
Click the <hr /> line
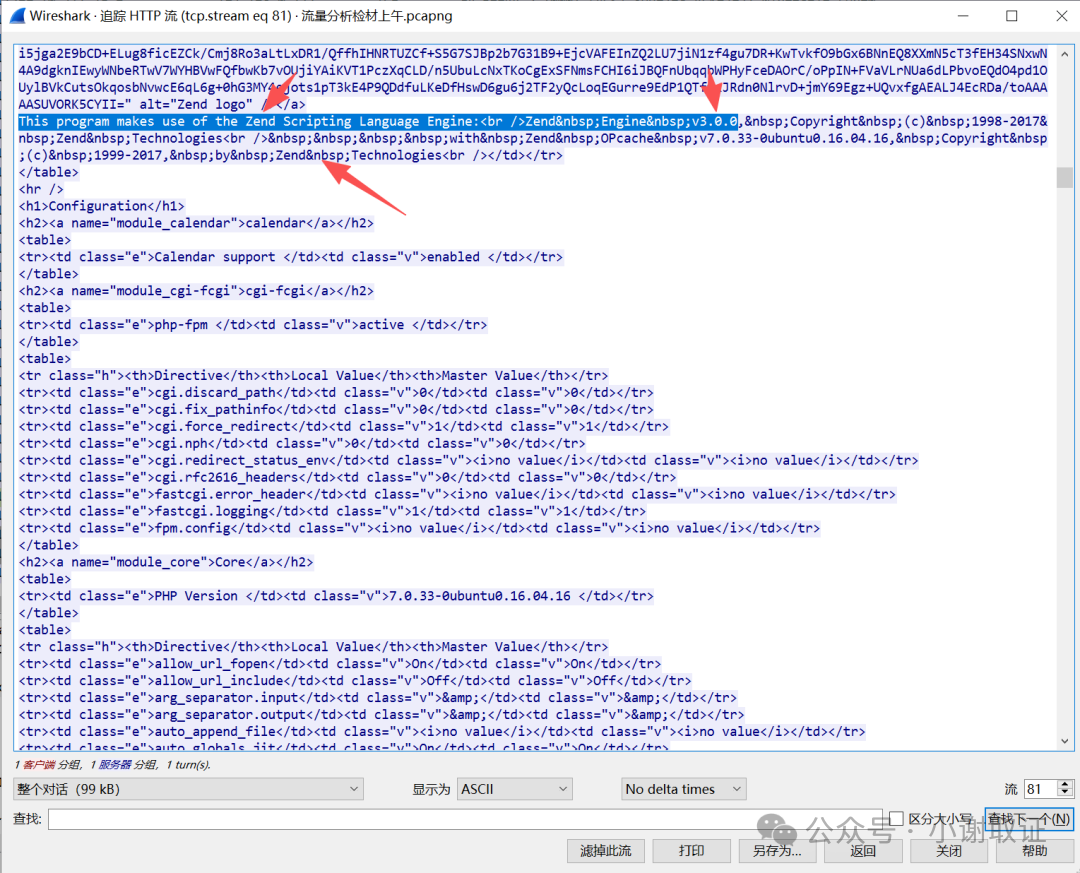[x=41, y=189]
